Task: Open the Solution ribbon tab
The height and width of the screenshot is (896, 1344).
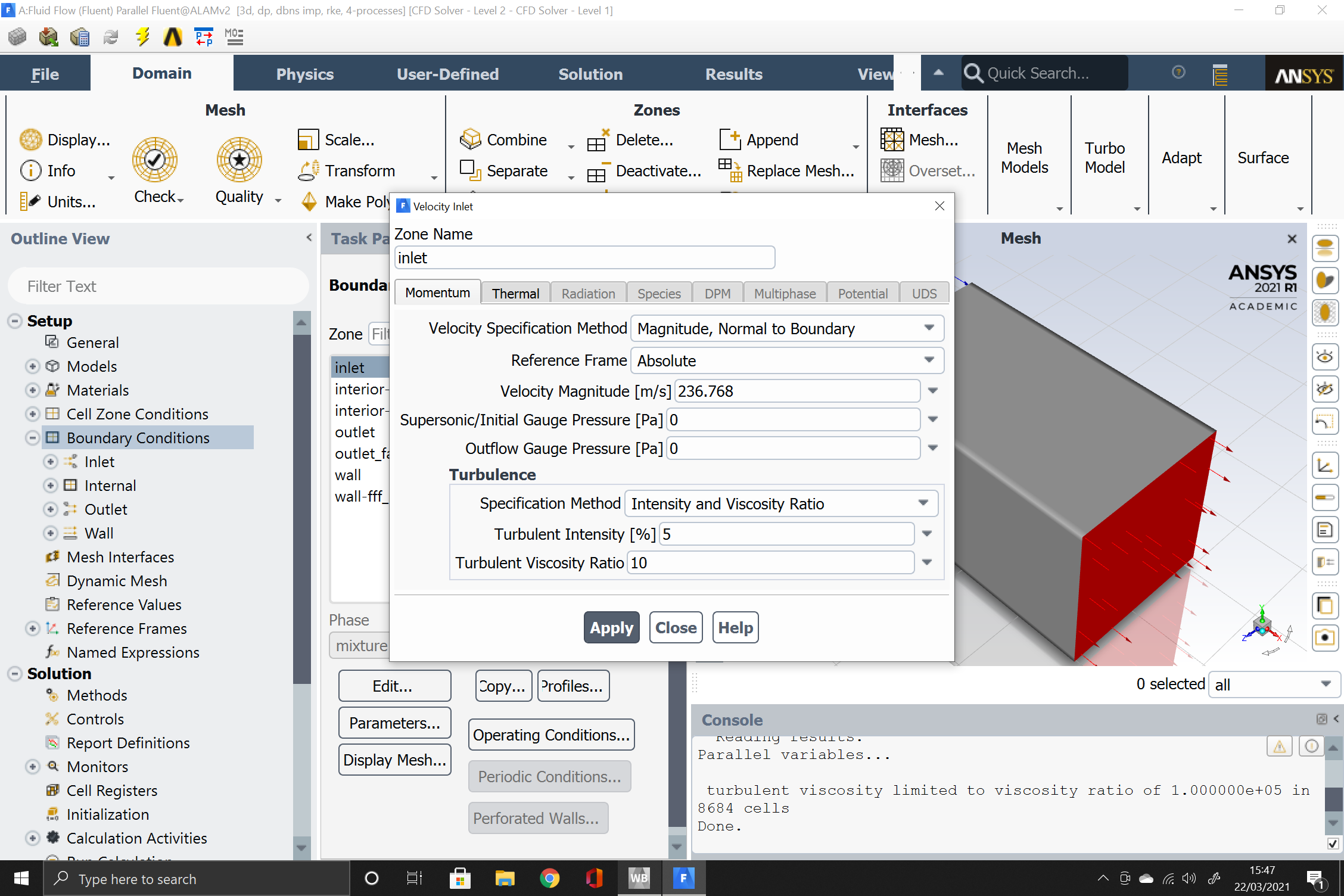Action: (x=590, y=74)
